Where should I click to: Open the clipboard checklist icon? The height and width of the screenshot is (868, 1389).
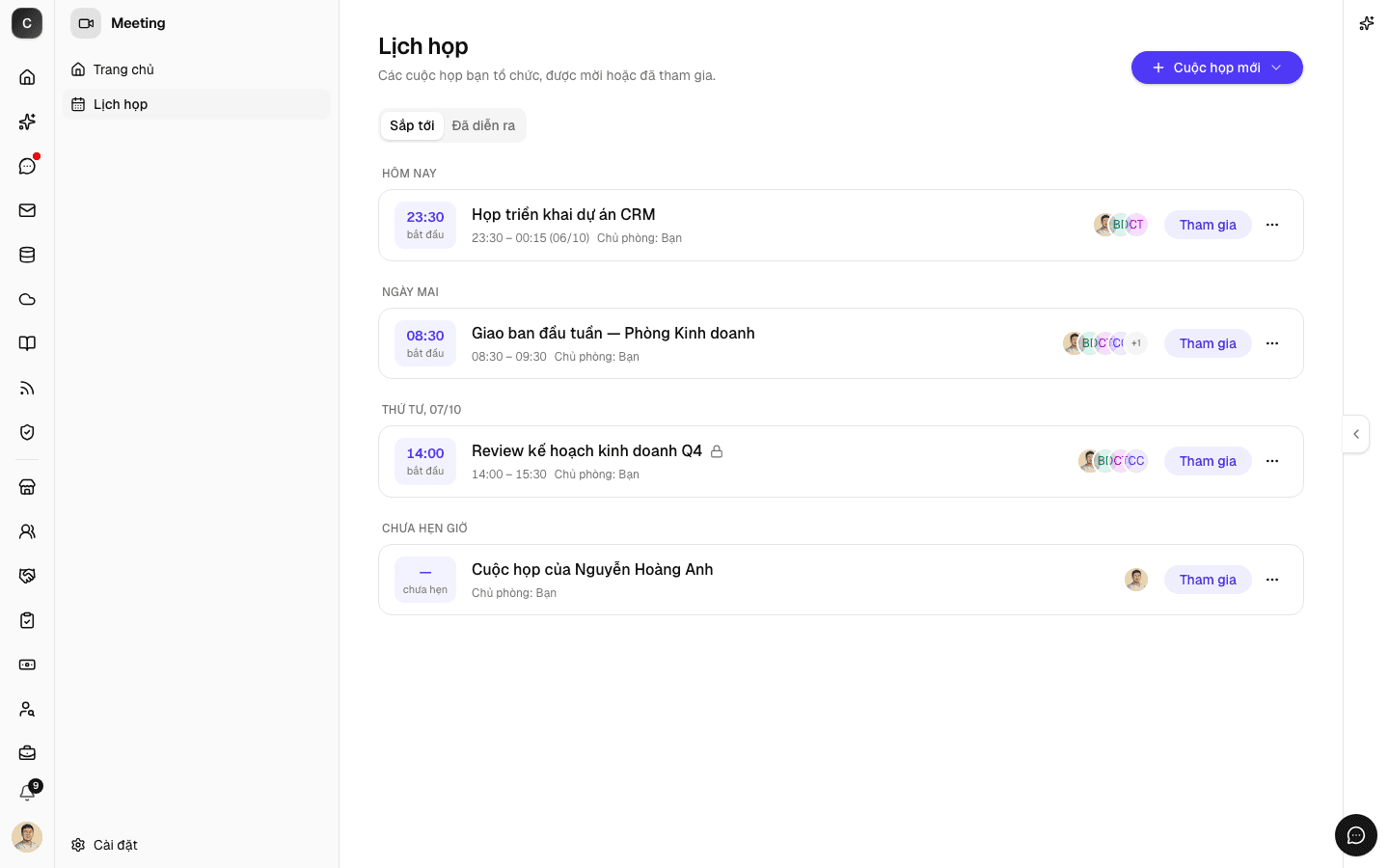(x=27, y=620)
